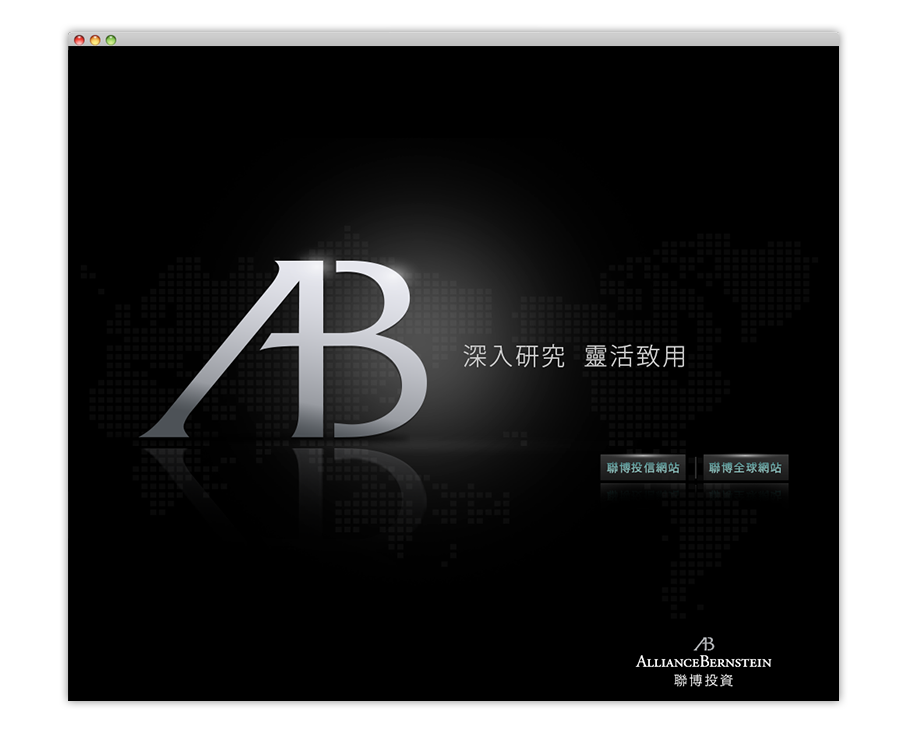The height and width of the screenshot is (755, 900).
Task: Open the 聯博全球網站 button
Action: (746, 468)
